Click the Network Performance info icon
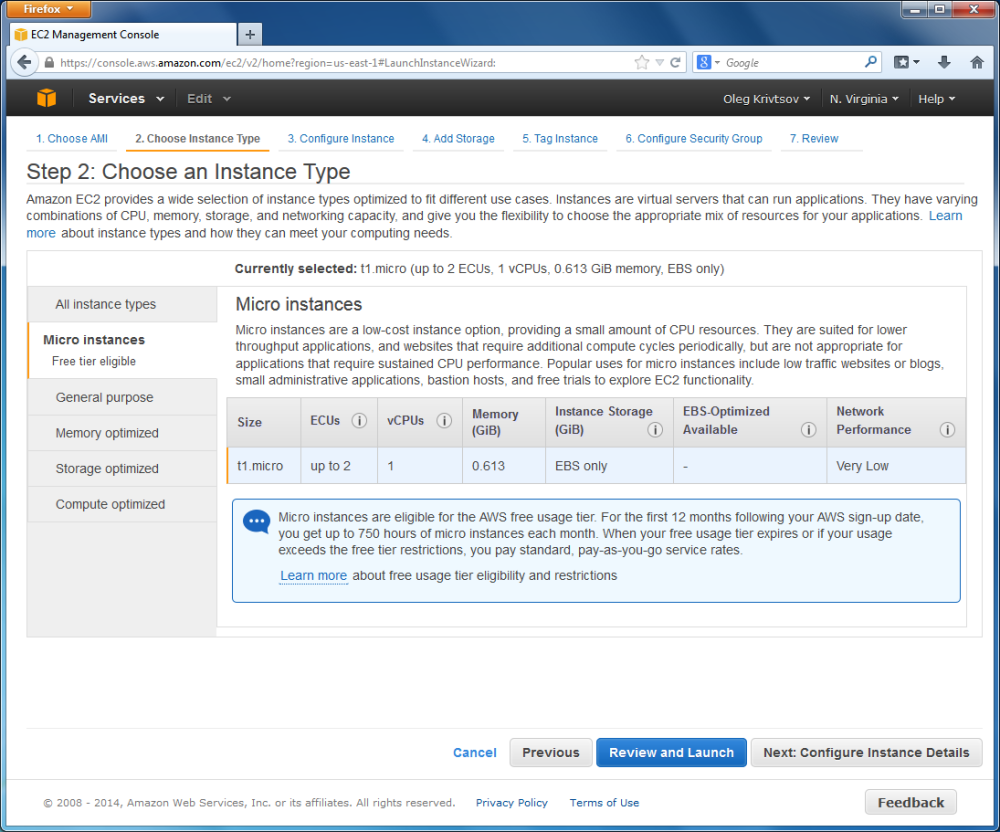This screenshot has height=832, width=1000. [x=947, y=430]
